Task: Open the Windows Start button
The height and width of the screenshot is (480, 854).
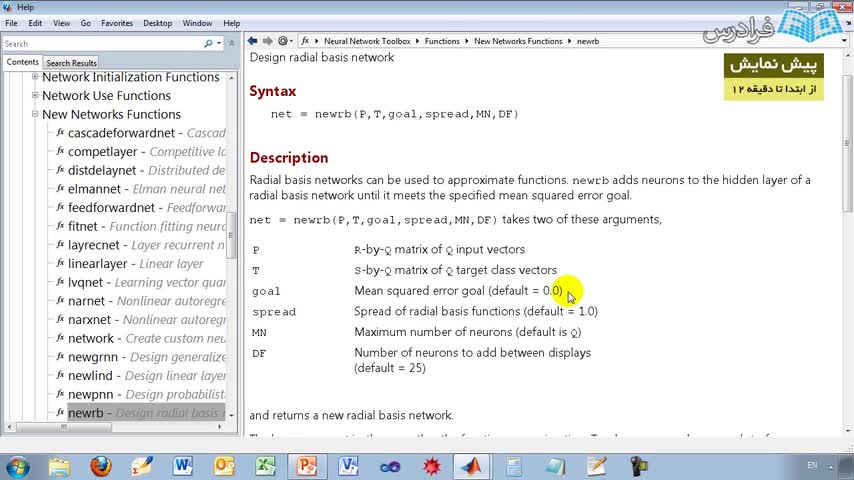Action: [x=17, y=466]
